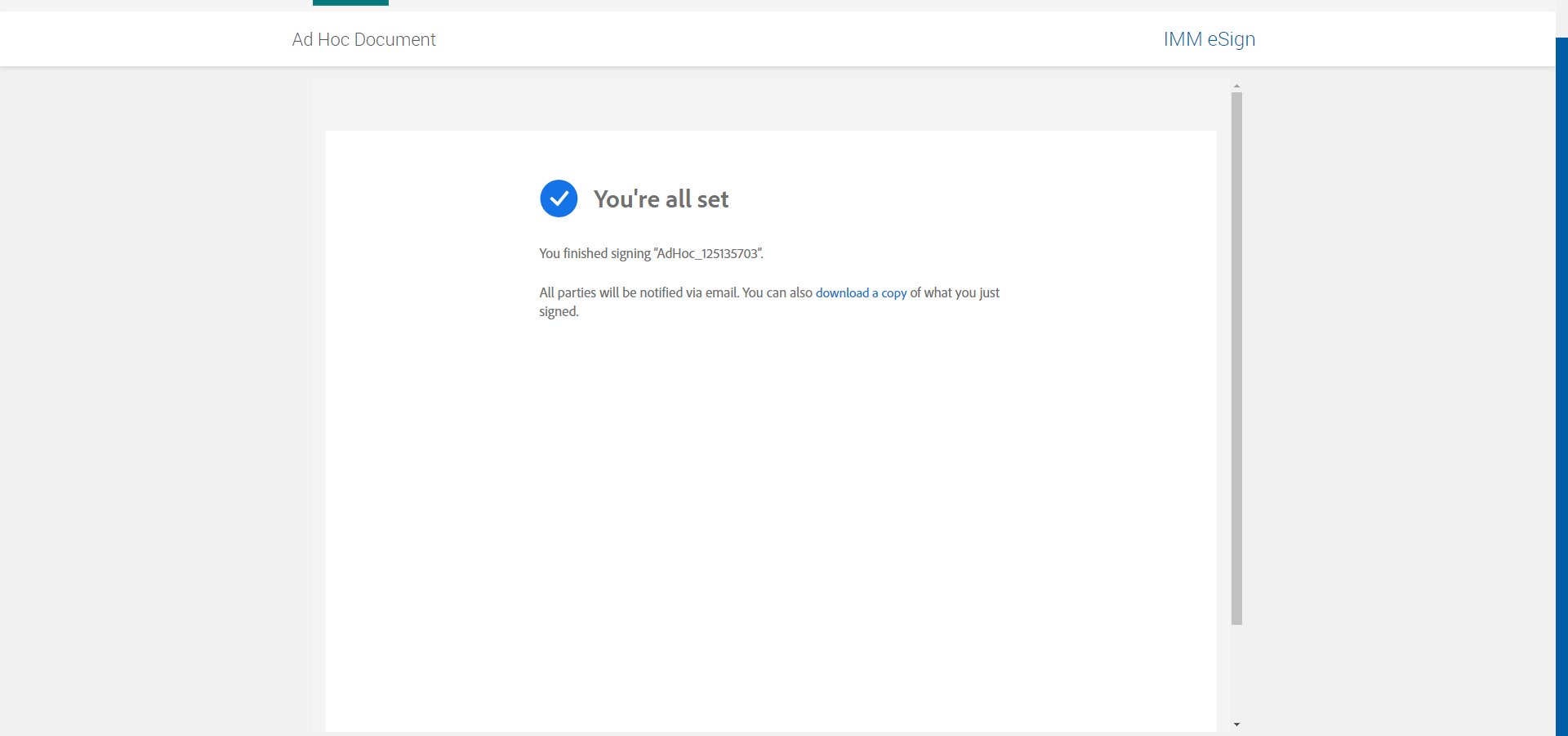1568x736 pixels.
Task: Click the scroll-down arrow of document pane
Action: 1236,725
